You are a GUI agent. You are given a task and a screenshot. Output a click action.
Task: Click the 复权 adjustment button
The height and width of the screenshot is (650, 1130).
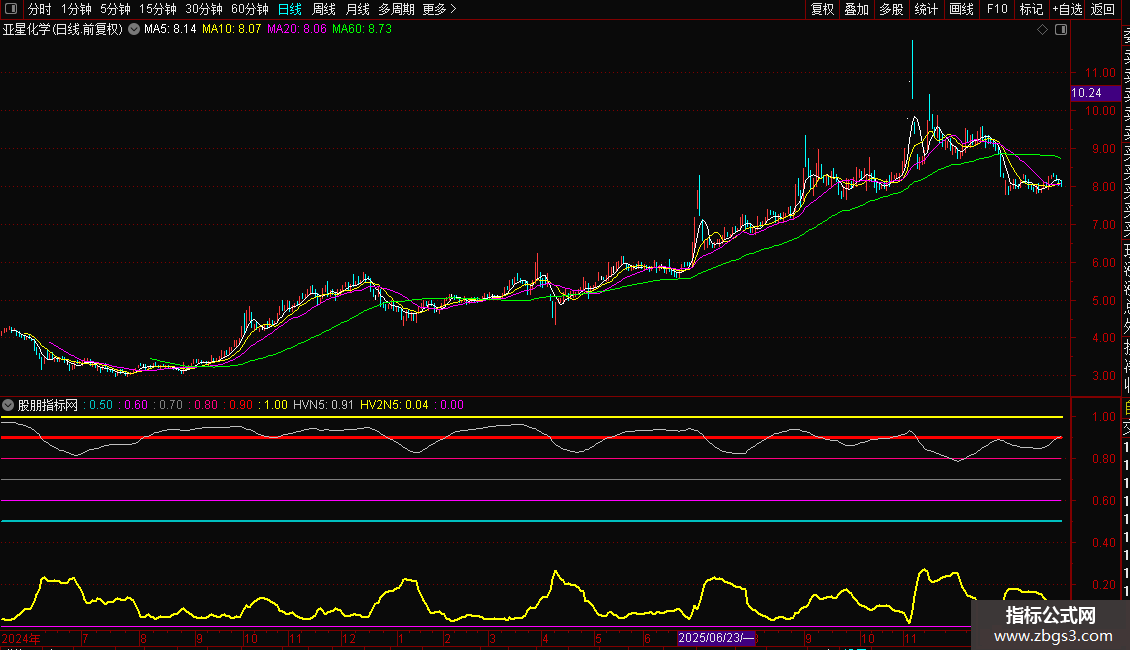point(822,9)
